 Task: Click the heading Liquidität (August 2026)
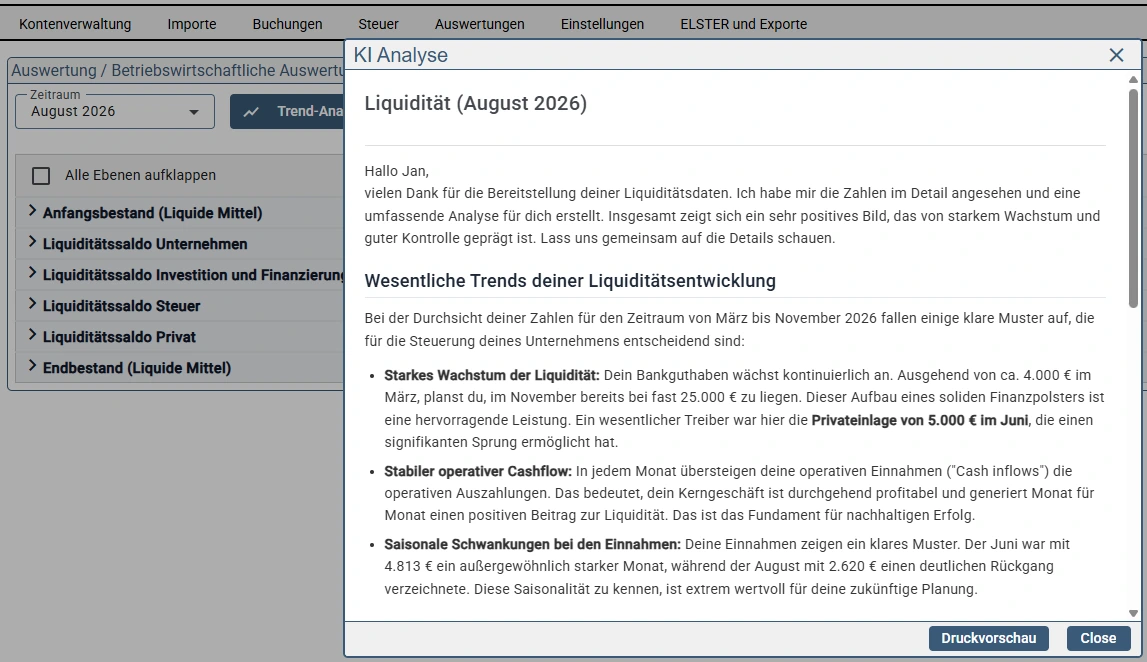click(x=475, y=103)
